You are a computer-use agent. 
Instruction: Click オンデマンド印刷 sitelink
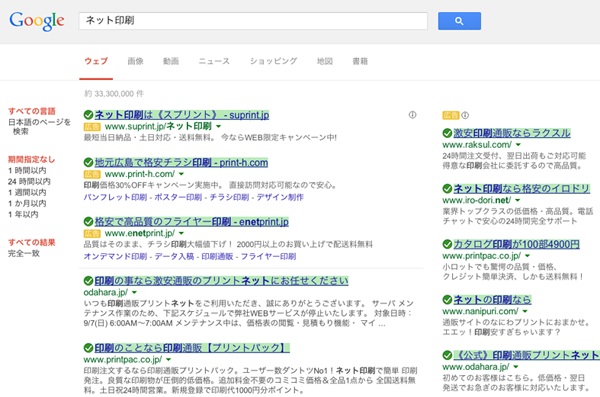[x=115, y=256]
